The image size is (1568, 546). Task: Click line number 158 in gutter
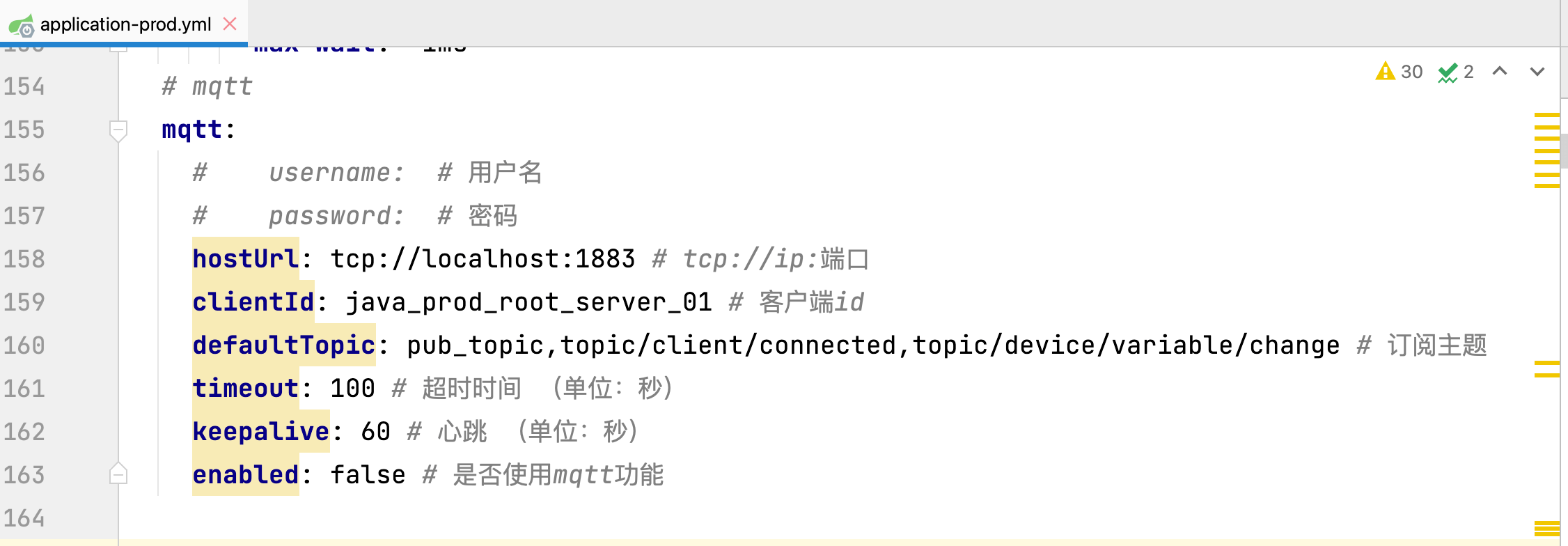[x=24, y=259]
